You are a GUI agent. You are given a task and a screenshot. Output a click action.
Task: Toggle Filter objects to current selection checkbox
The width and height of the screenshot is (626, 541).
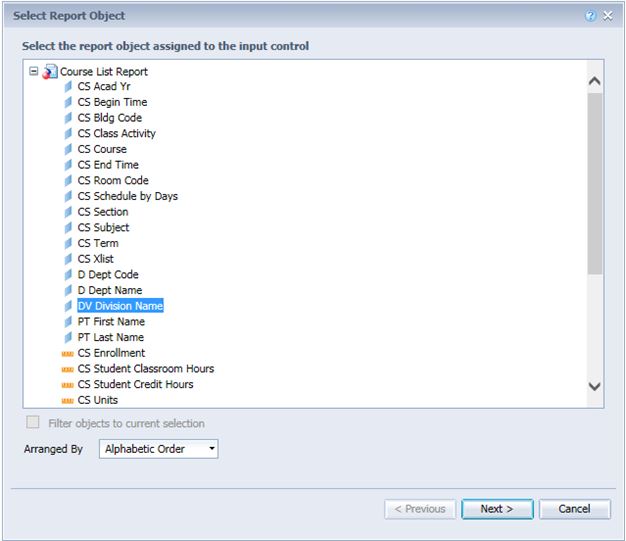pos(33,422)
